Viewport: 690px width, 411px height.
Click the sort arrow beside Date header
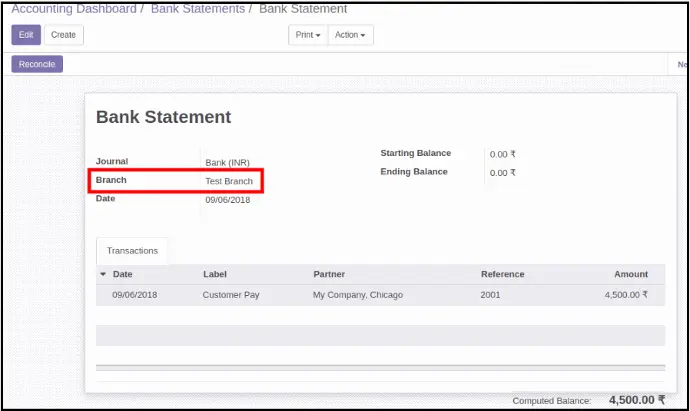point(103,274)
